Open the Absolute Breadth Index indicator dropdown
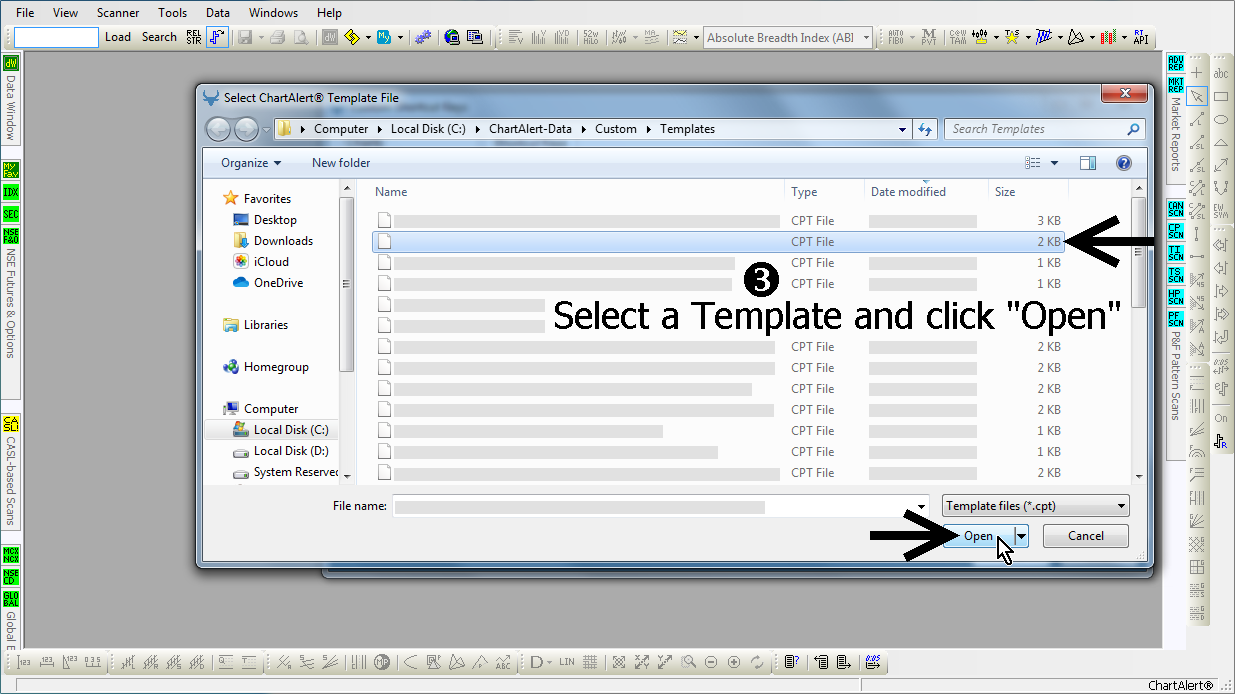Viewport: 1235px width, 694px height. point(866,38)
